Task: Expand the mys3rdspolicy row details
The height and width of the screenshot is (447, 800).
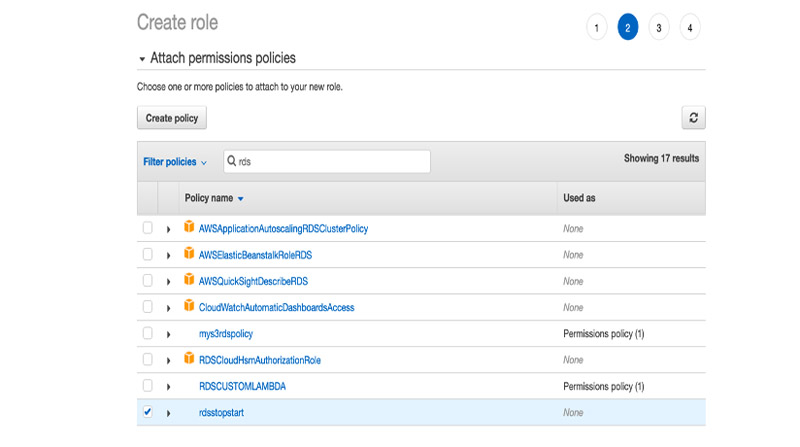Action: (168, 334)
